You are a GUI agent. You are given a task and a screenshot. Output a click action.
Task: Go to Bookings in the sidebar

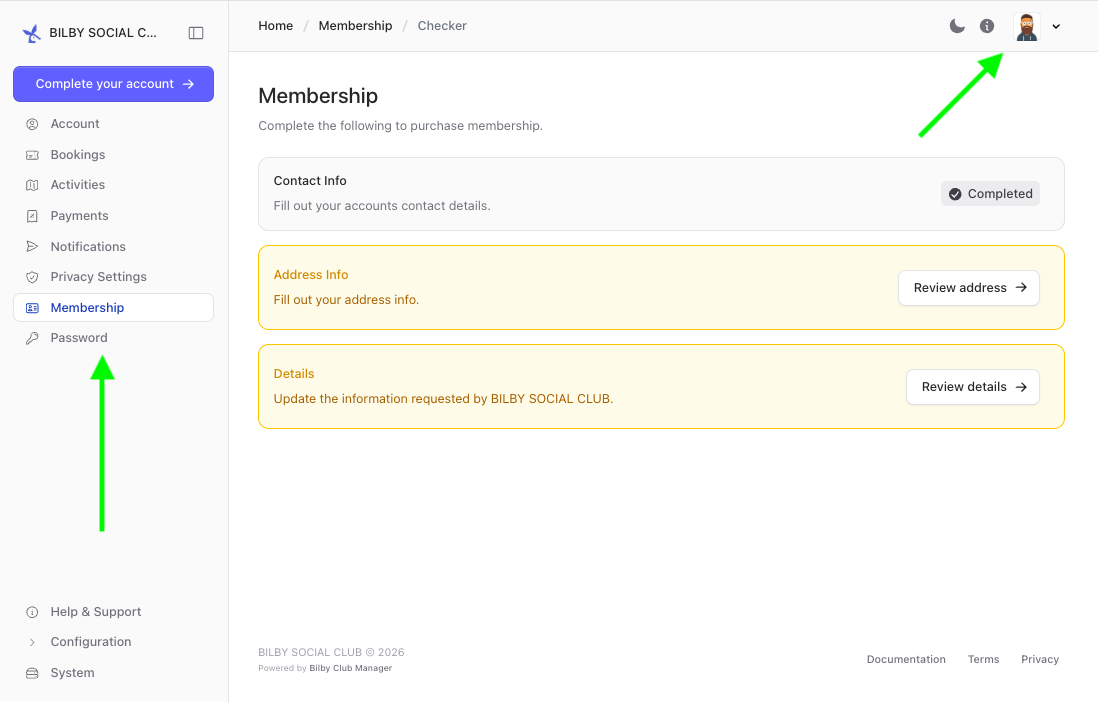[113, 155]
